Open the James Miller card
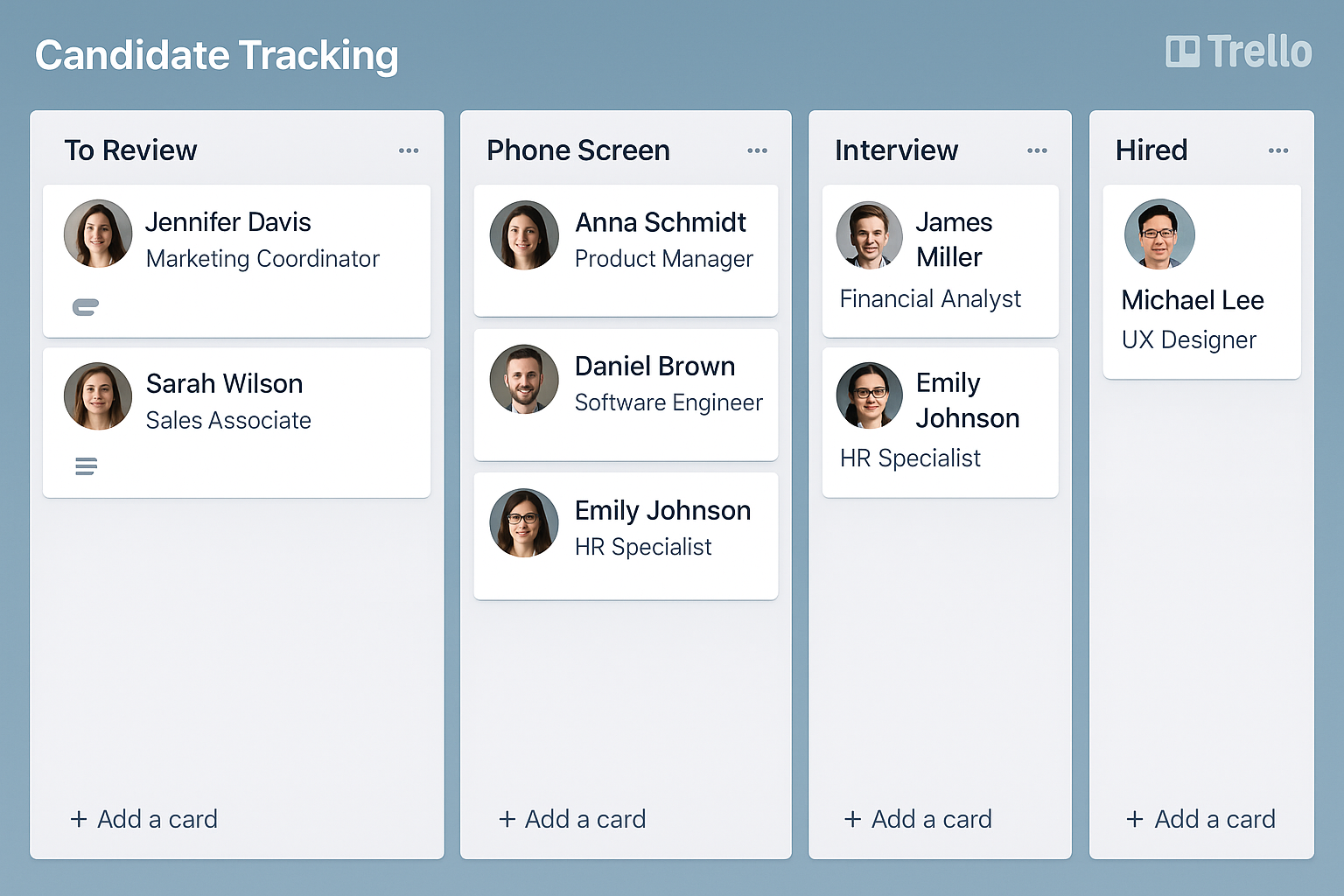Image resolution: width=1344 pixels, height=896 pixels. click(940, 260)
